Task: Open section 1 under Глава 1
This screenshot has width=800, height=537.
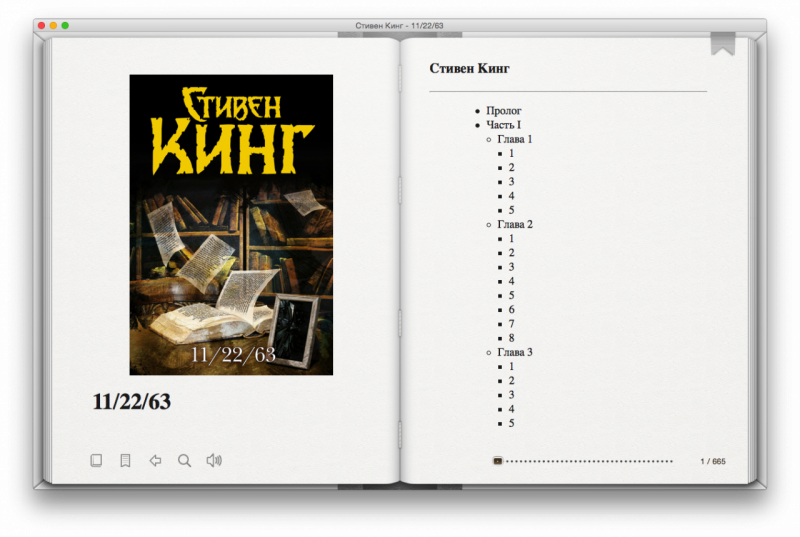Action: [x=511, y=154]
